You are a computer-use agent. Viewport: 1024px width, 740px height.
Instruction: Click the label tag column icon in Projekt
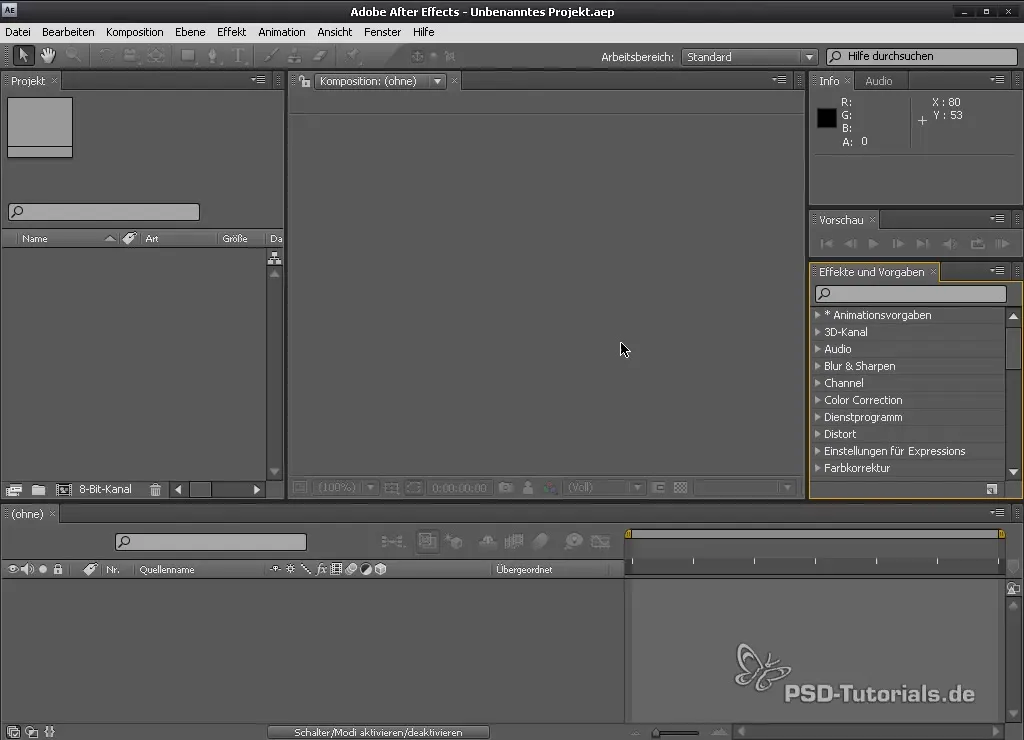(x=129, y=238)
